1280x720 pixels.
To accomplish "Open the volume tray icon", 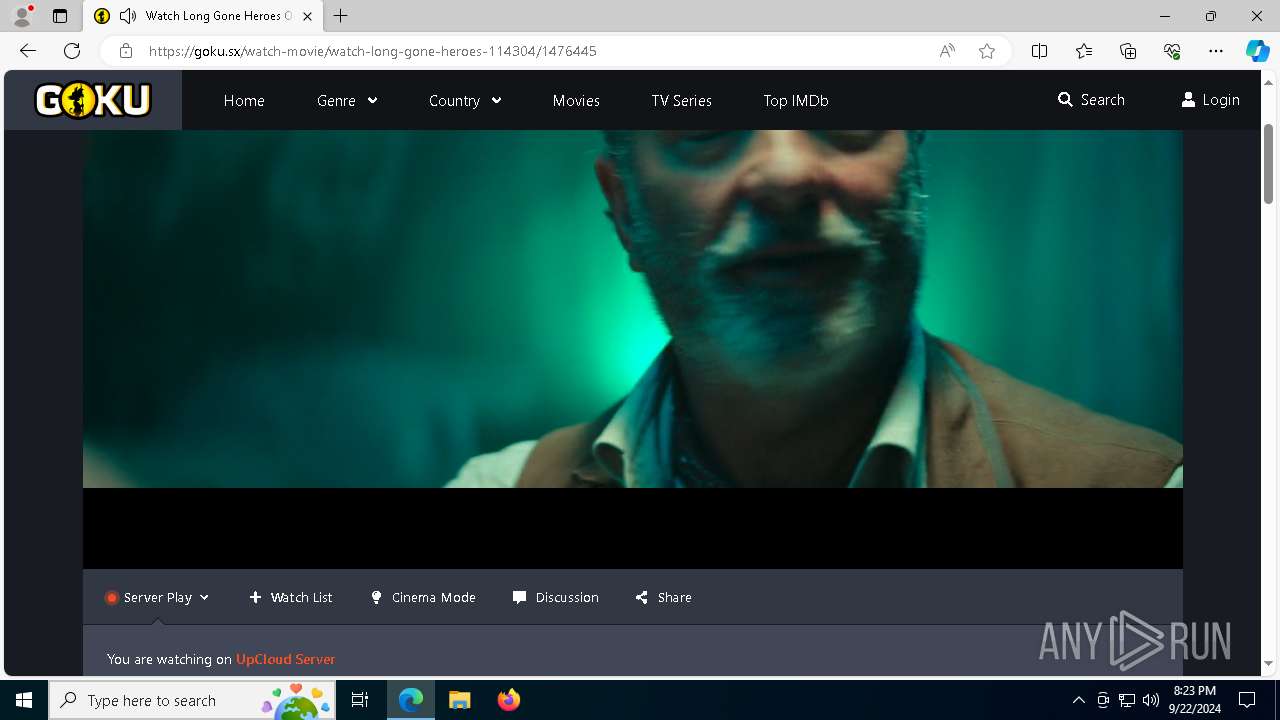I will [x=1151, y=700].
